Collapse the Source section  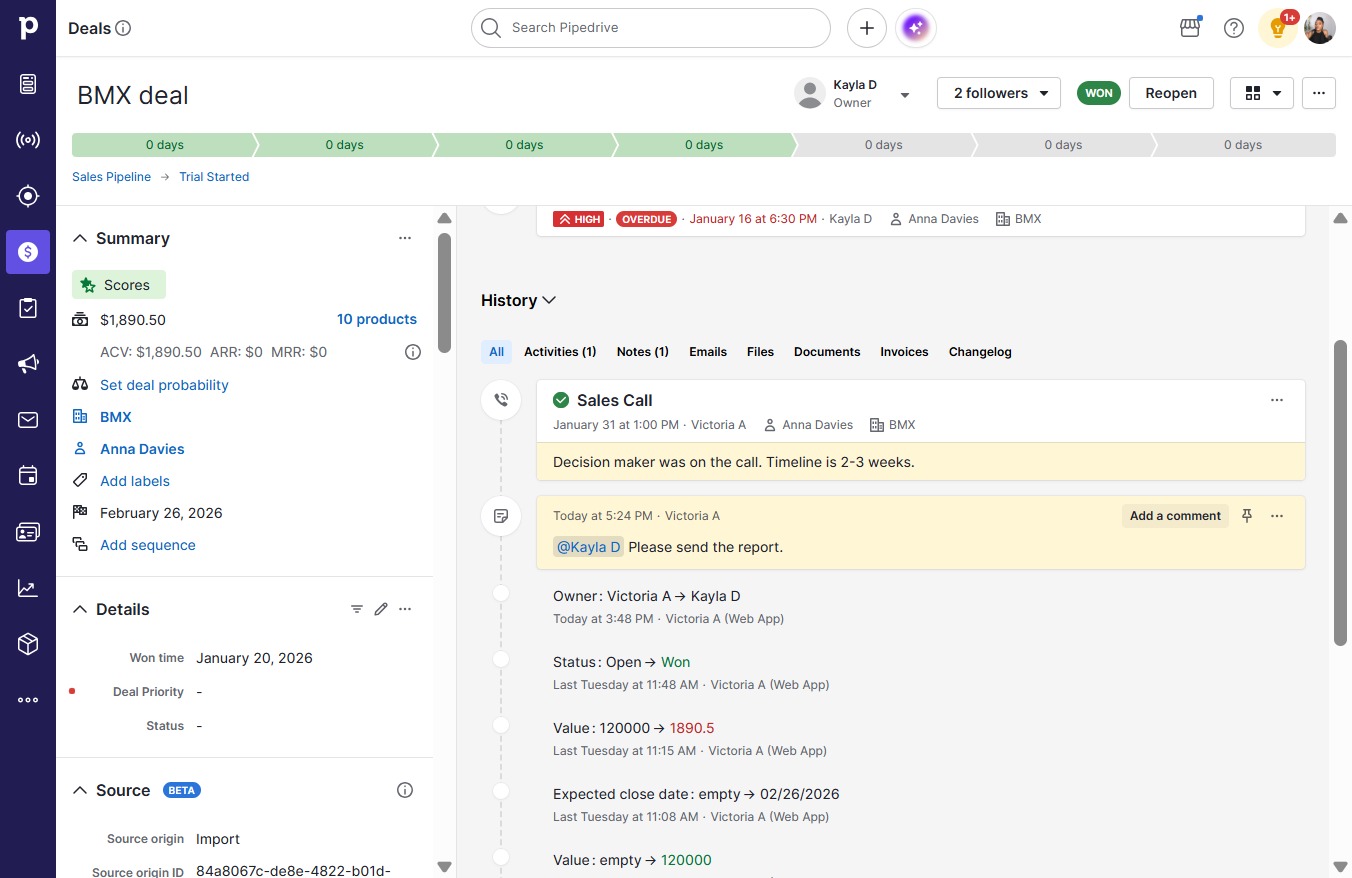click(x=80, y=790)
